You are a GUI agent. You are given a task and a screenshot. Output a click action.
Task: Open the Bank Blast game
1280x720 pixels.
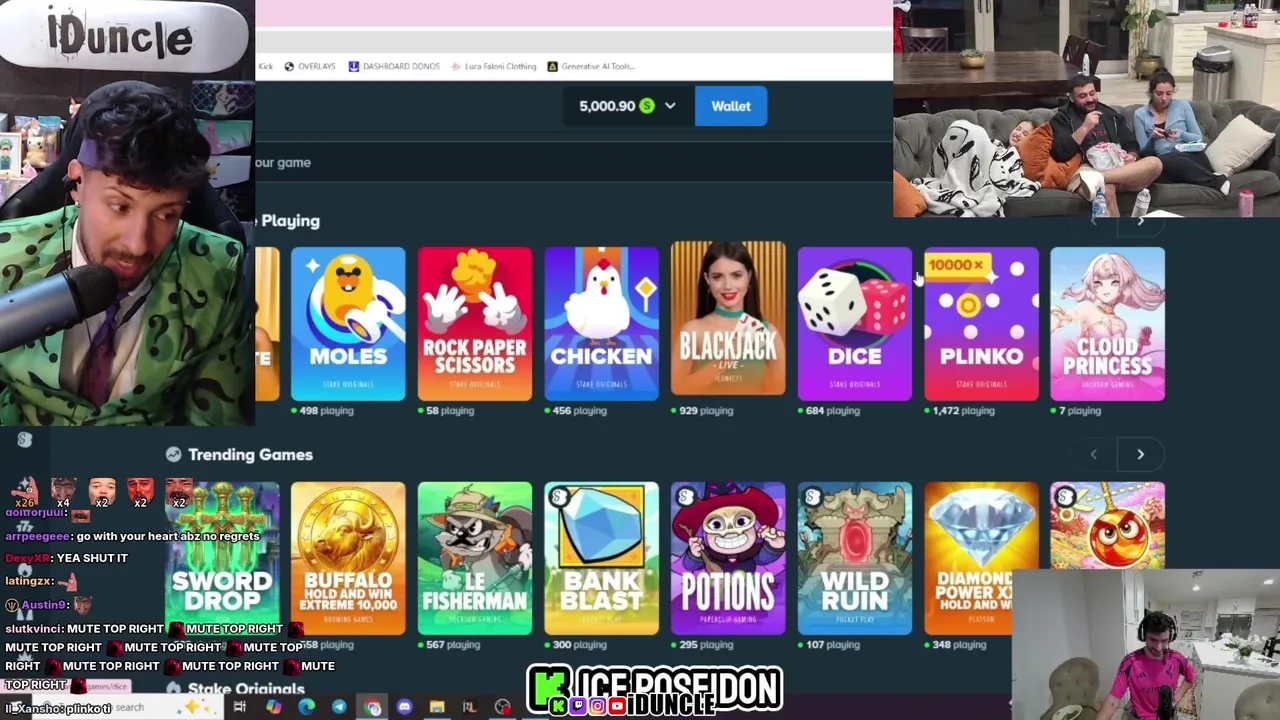(x=601, y=558)
